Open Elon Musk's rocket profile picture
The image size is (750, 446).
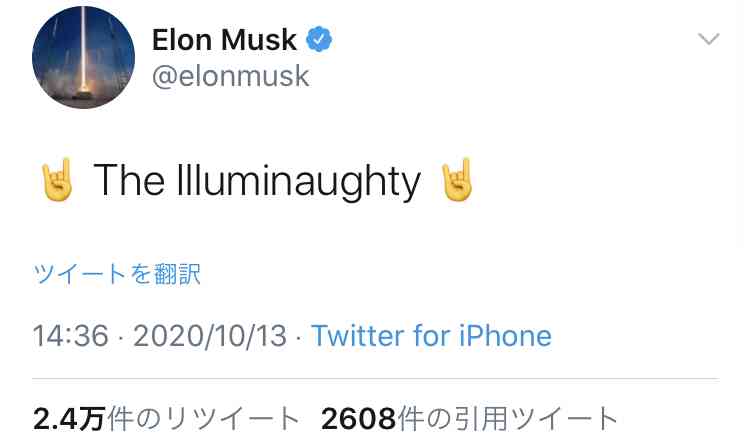click(x=84, y=59)
